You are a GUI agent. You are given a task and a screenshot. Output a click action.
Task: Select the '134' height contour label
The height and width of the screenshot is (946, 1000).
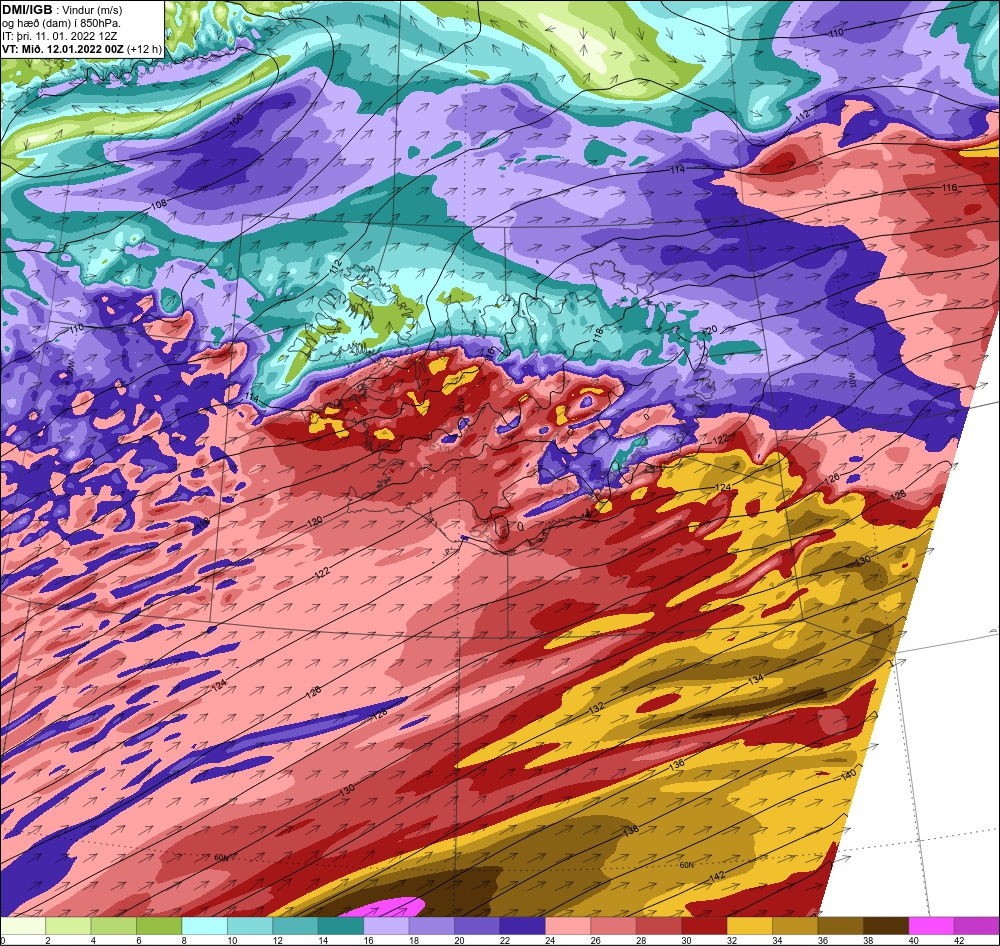pos(756,679)
